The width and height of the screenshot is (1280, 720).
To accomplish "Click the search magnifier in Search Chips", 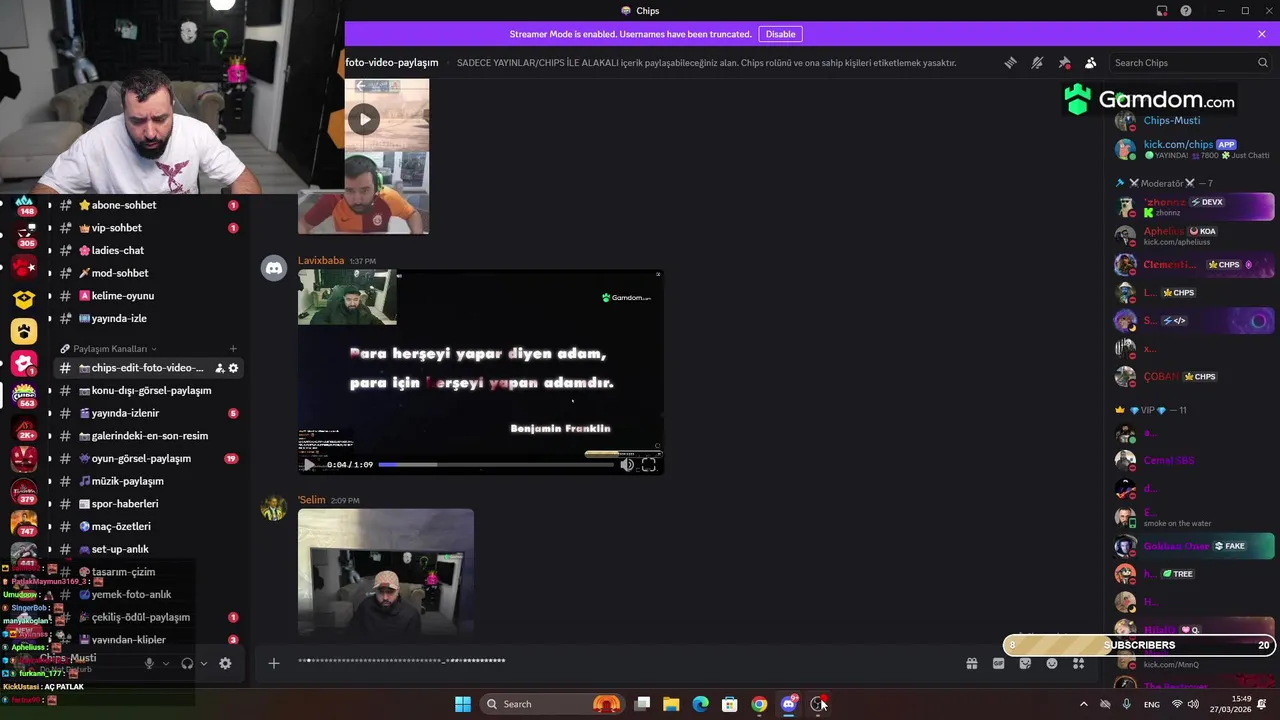I will coord(1262,62).
